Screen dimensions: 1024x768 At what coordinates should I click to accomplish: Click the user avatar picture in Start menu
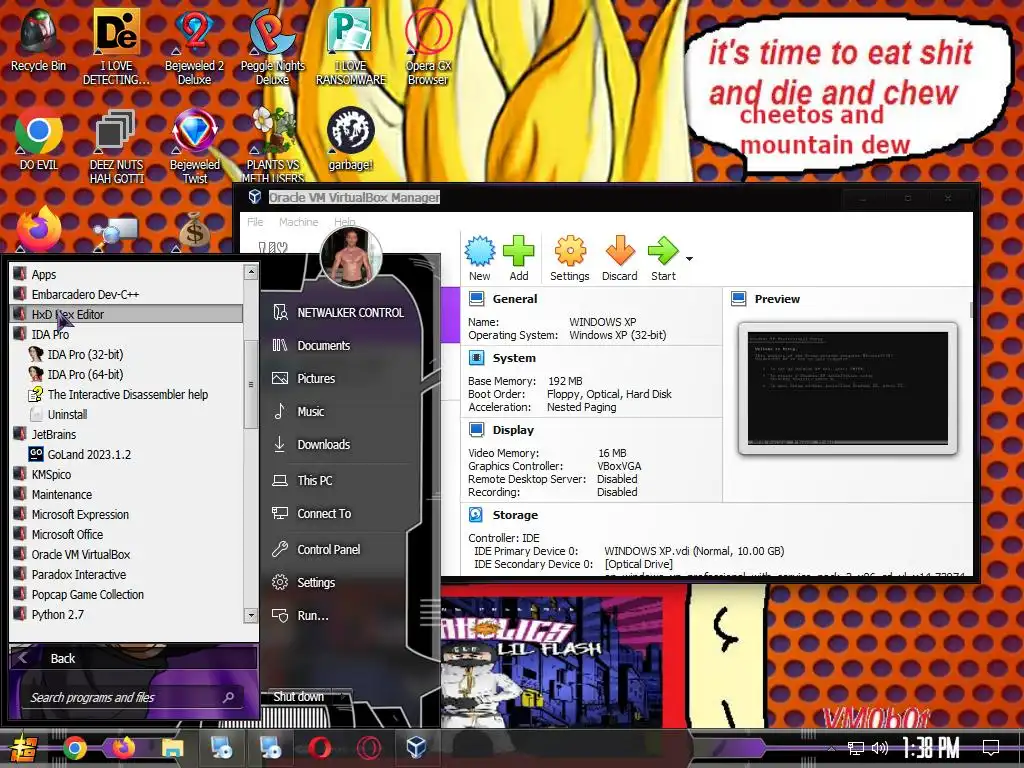click(x=351, y=258)
